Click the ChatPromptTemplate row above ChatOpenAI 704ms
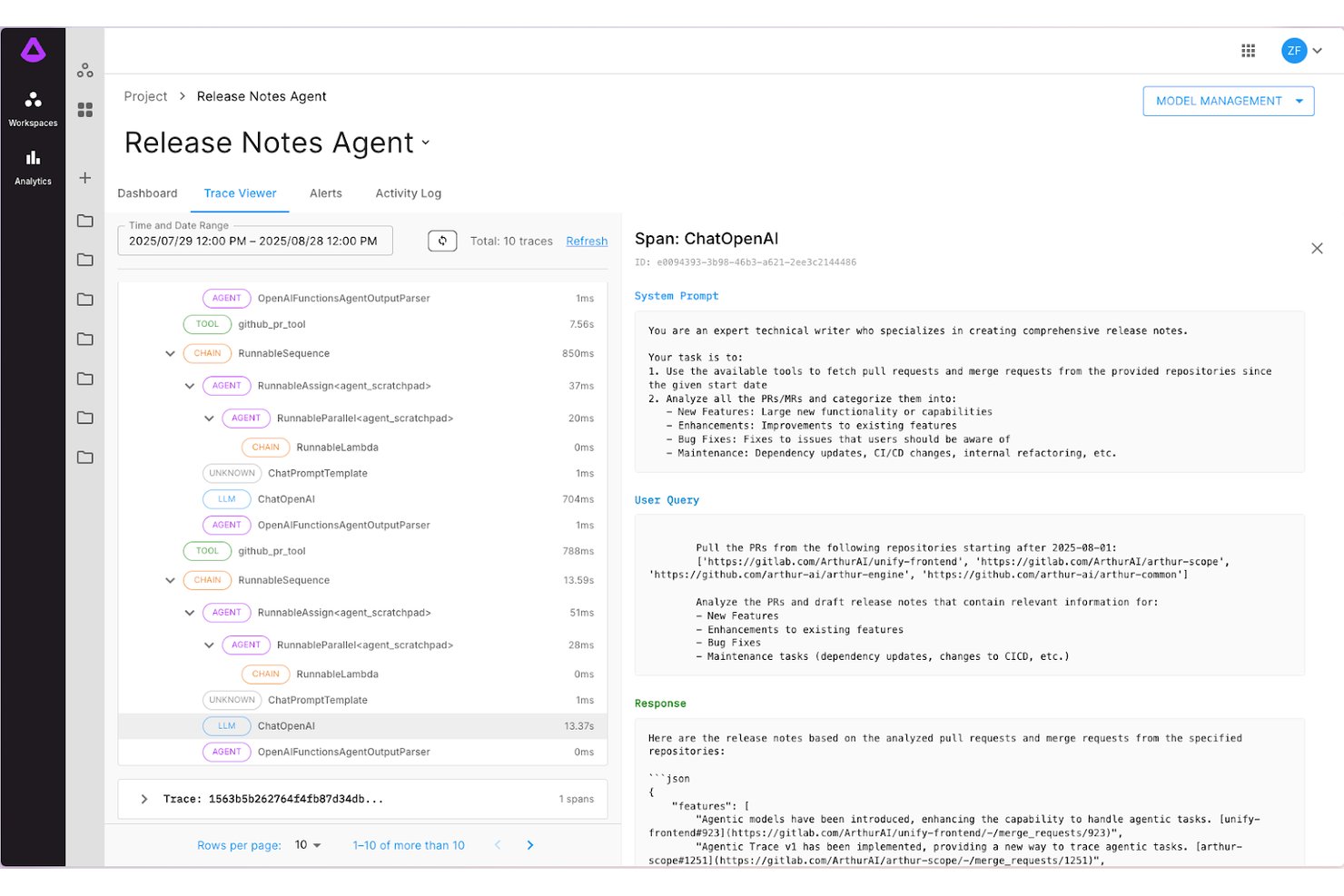The image size is (1344, 896). (362, 474)
